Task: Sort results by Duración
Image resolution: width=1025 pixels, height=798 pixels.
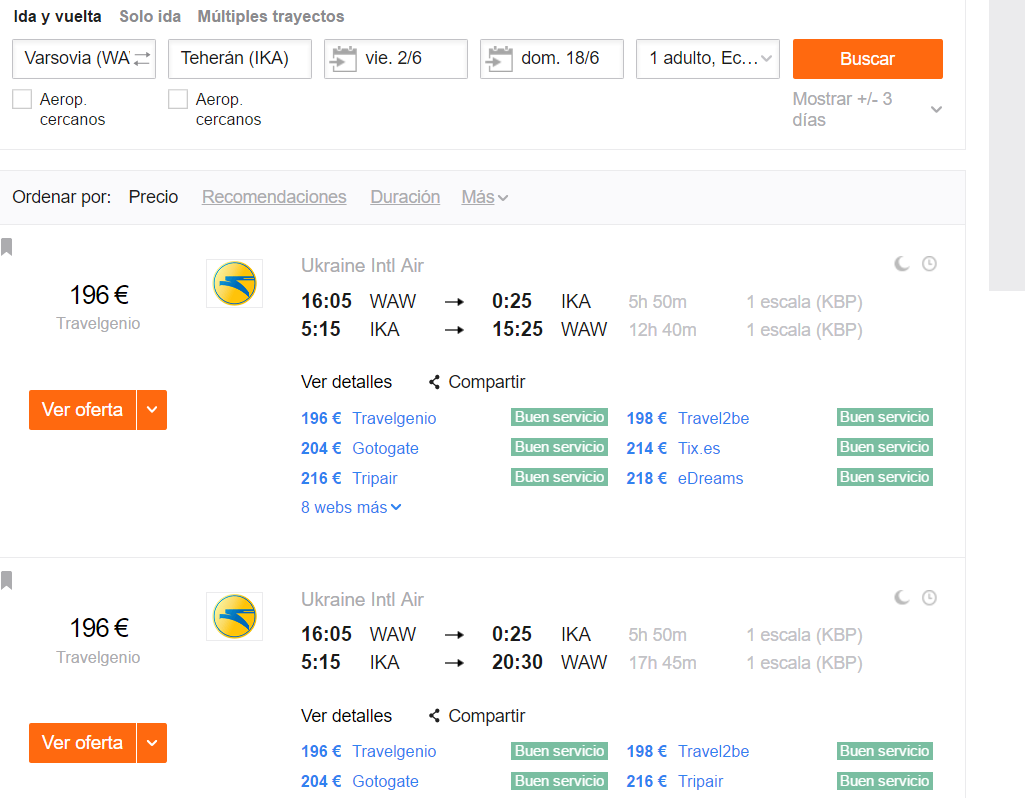Action: coord(405,197)
